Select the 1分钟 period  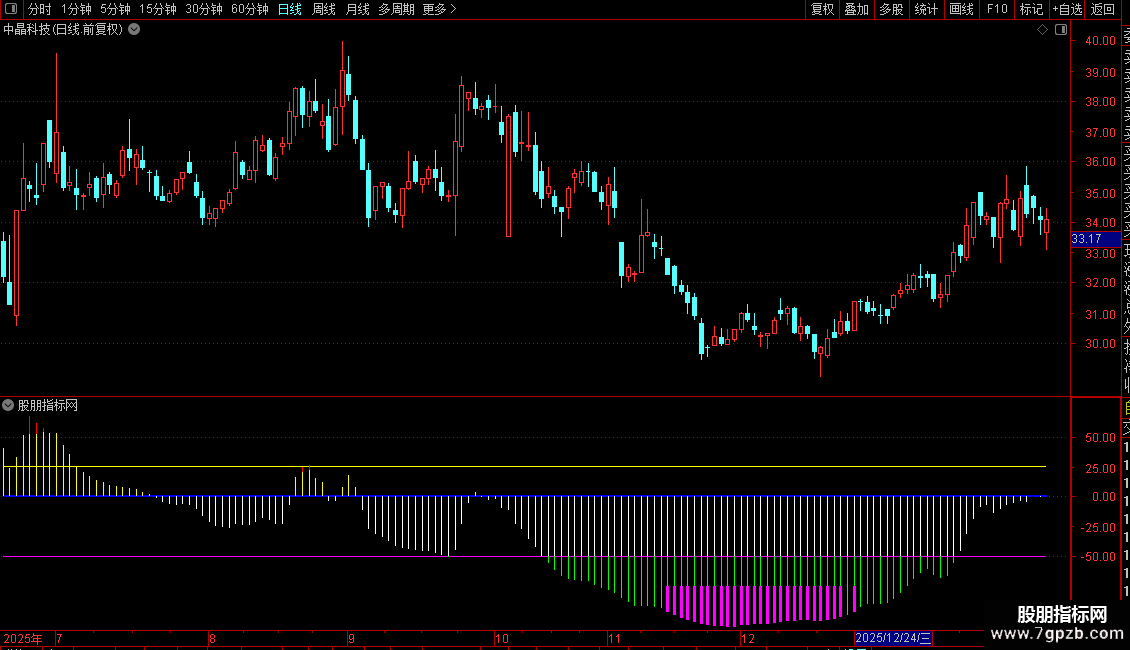pyautogui.click(x=76, y=9)
